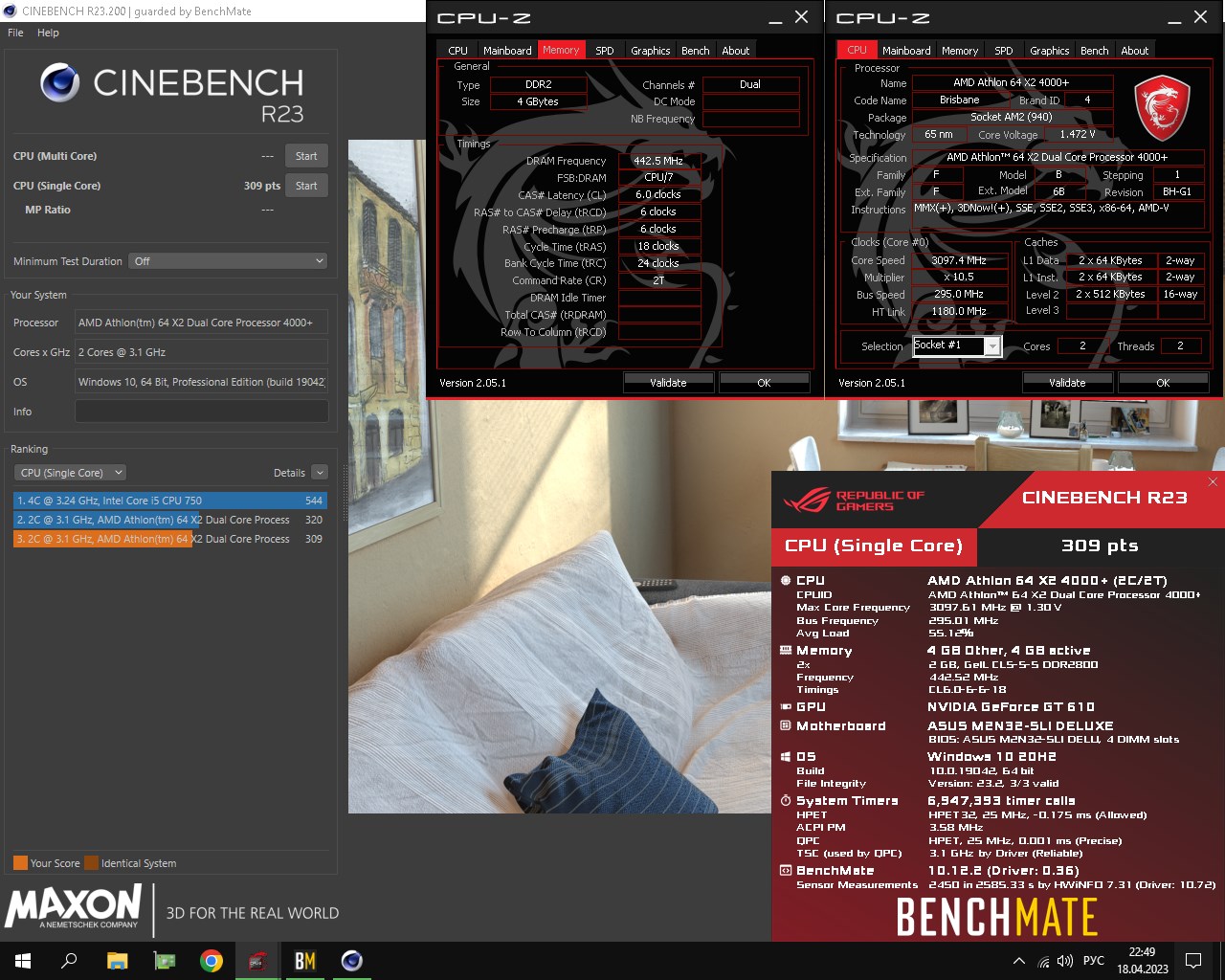The width and height of the screenshot is (1225, 980).
Task: Open Graphics tab in Memory CPU-Z window
Action: (x=651, y=51)
